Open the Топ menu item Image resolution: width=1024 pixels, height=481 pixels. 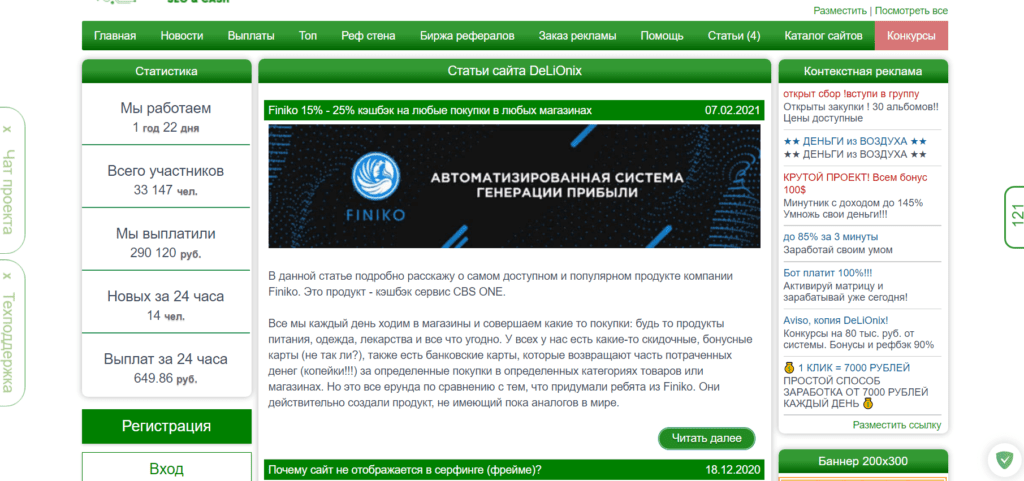point(308,36)
